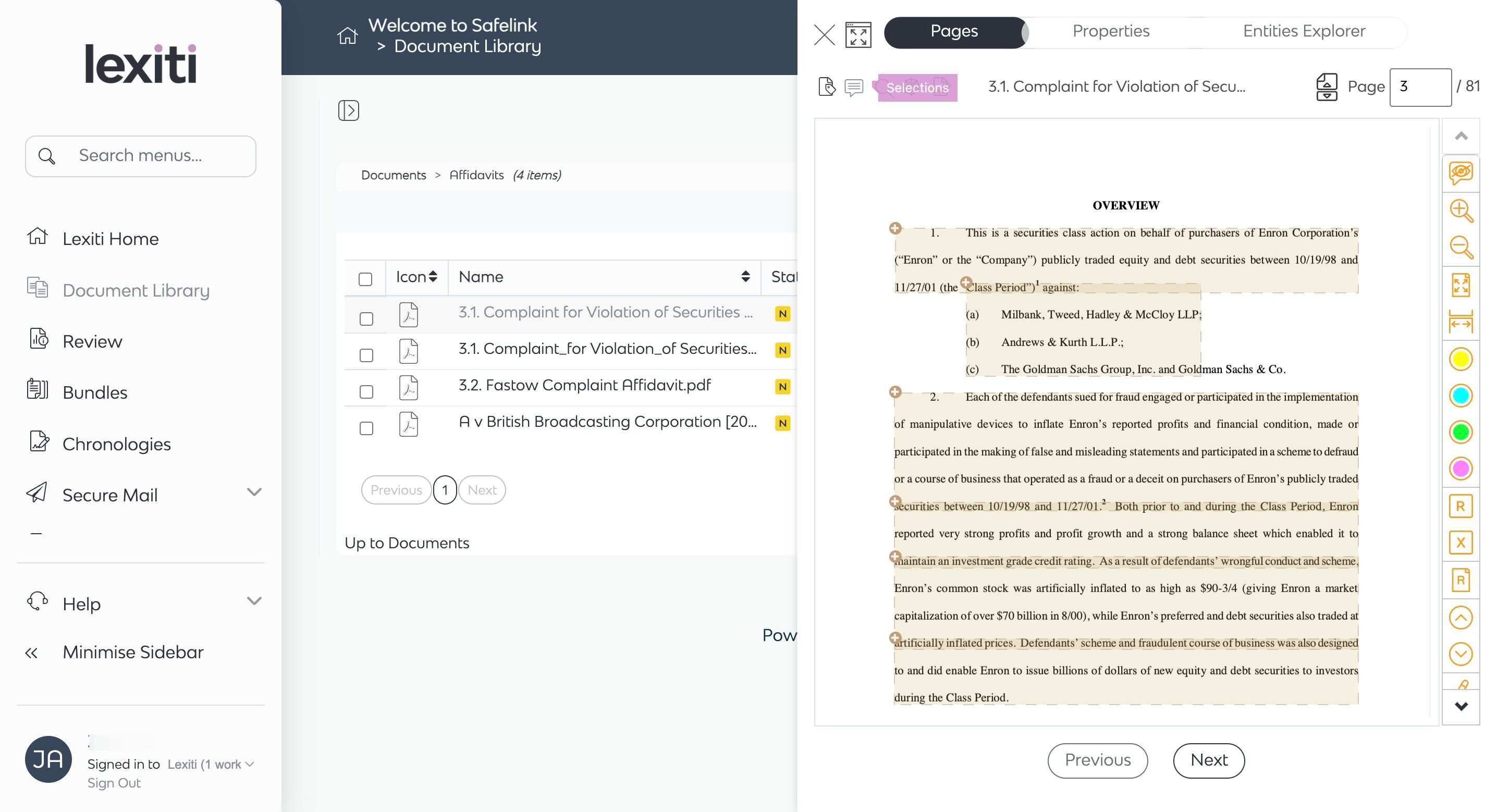Select checkbox for A v British Broadcasting Corporation
The width and height of the screenshot is (1497, 812).
(x=366, y=428)
